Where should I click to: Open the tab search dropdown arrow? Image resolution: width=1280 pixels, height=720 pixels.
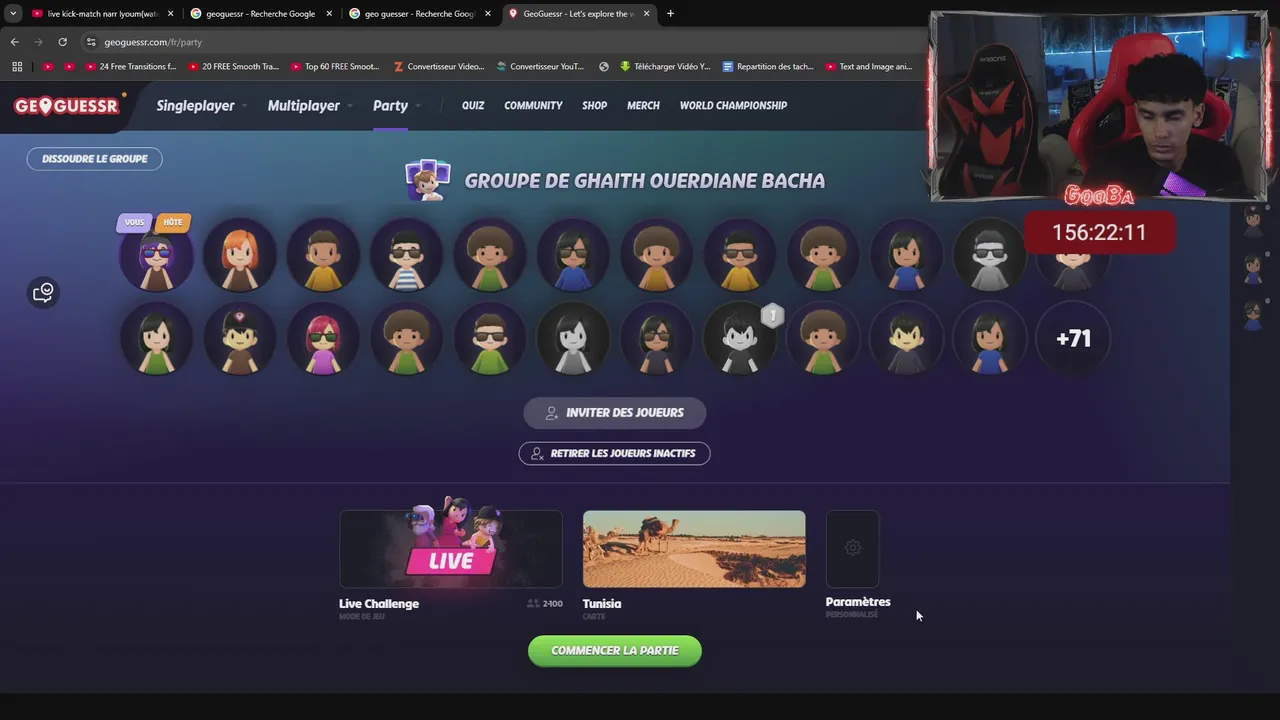13,14
